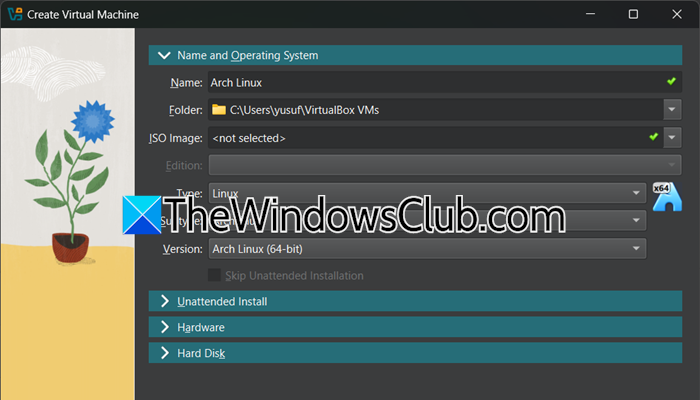Open the disabled Edition dropdown
The image size is (700, 400).
pos(445,165)
